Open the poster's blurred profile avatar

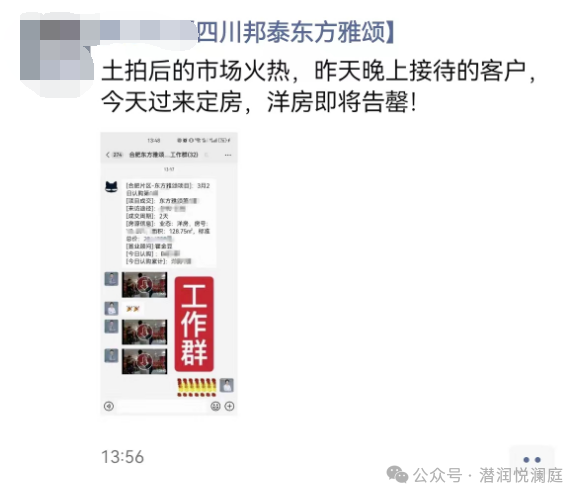57,52
